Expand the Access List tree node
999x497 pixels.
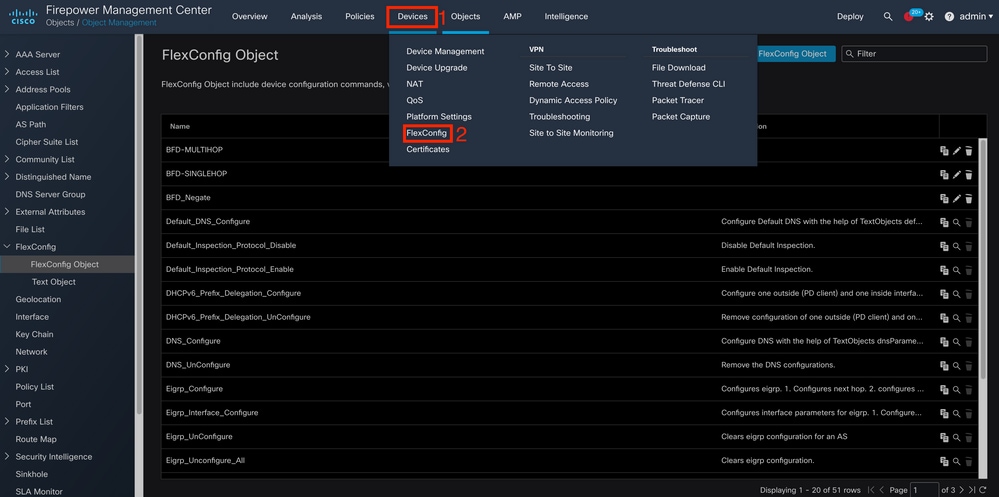(7, 72)
